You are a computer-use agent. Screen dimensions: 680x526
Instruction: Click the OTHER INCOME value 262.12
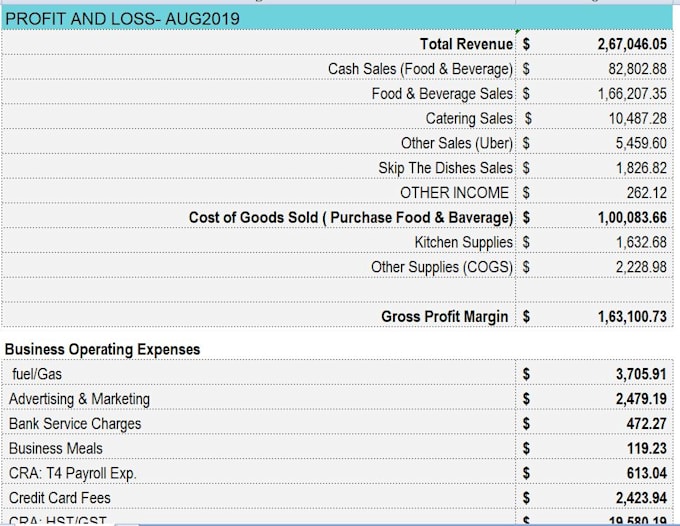pyautogui.click(x=647, y=193)
